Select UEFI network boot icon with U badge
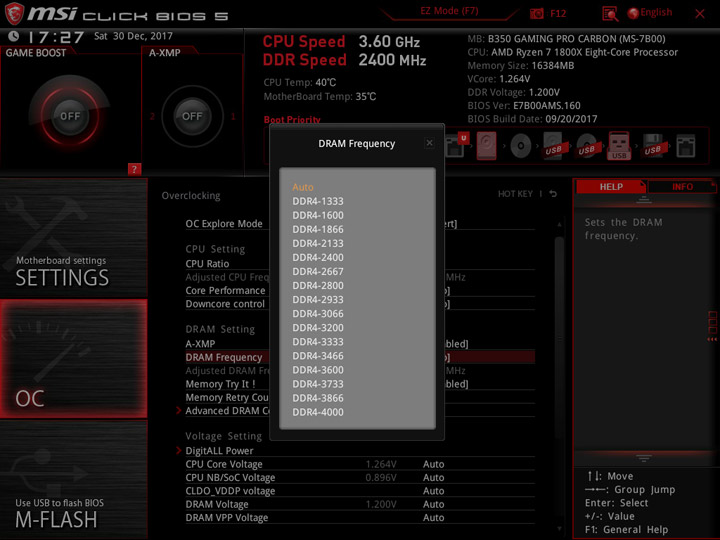720x540 pixels. coord(456,145)
